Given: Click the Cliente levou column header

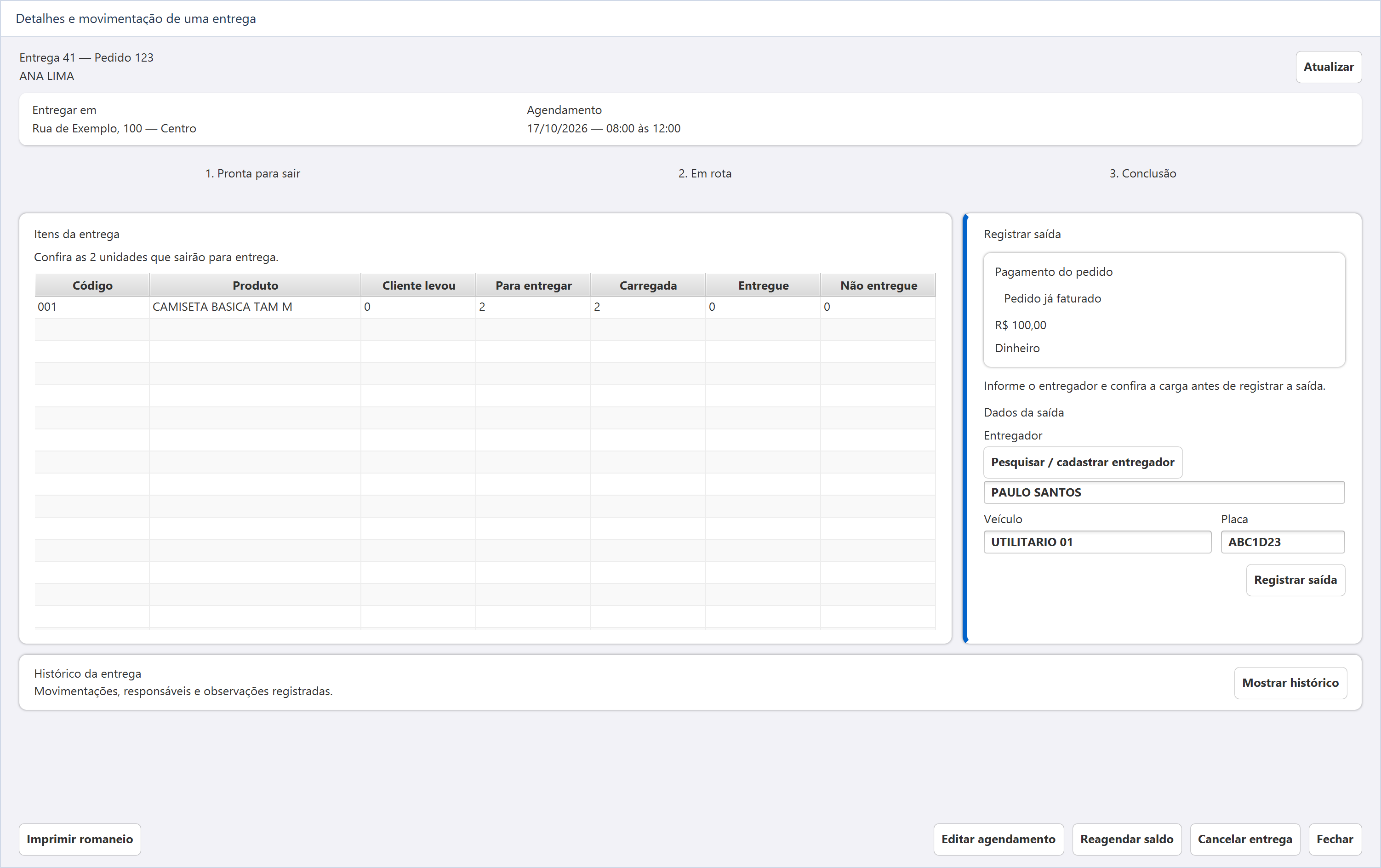Looking at the screenshot, I should 419,286.
